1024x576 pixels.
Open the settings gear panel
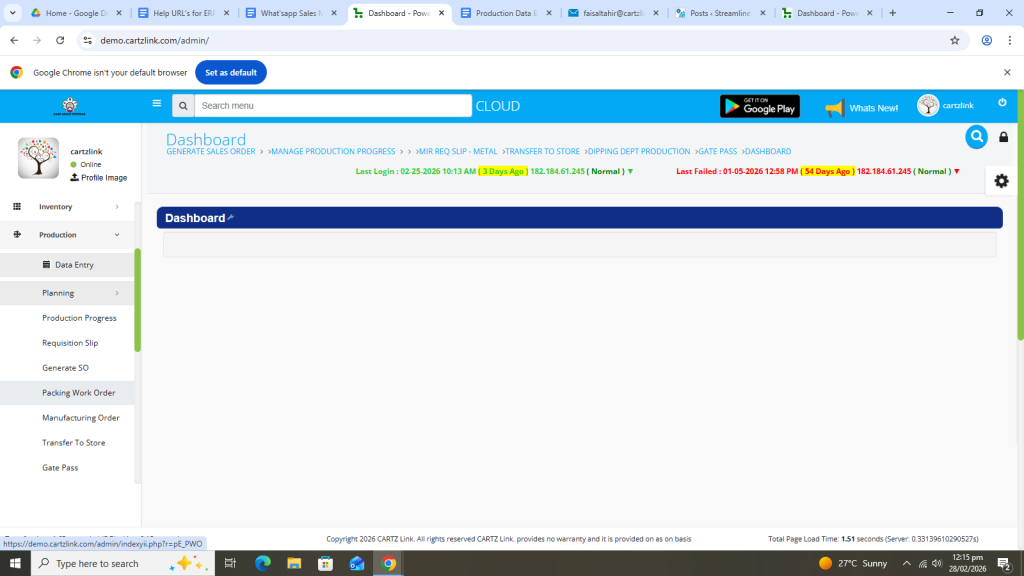[1001, 181]
